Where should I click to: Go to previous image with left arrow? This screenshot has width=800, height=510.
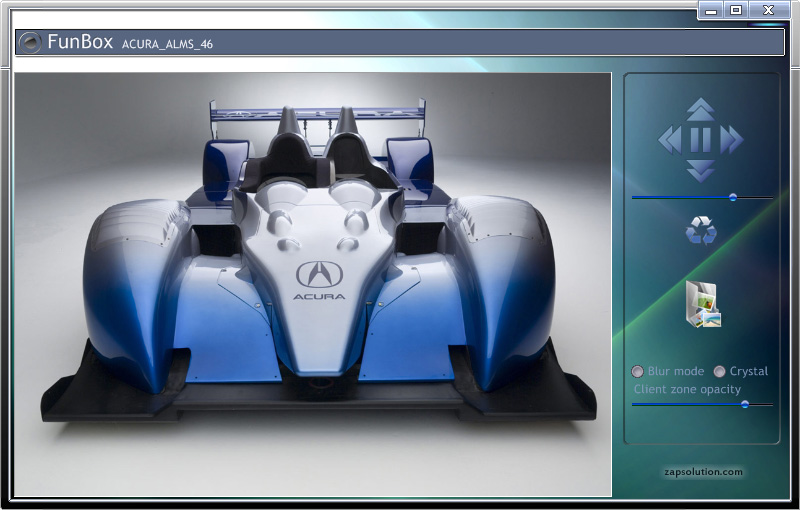670,140
